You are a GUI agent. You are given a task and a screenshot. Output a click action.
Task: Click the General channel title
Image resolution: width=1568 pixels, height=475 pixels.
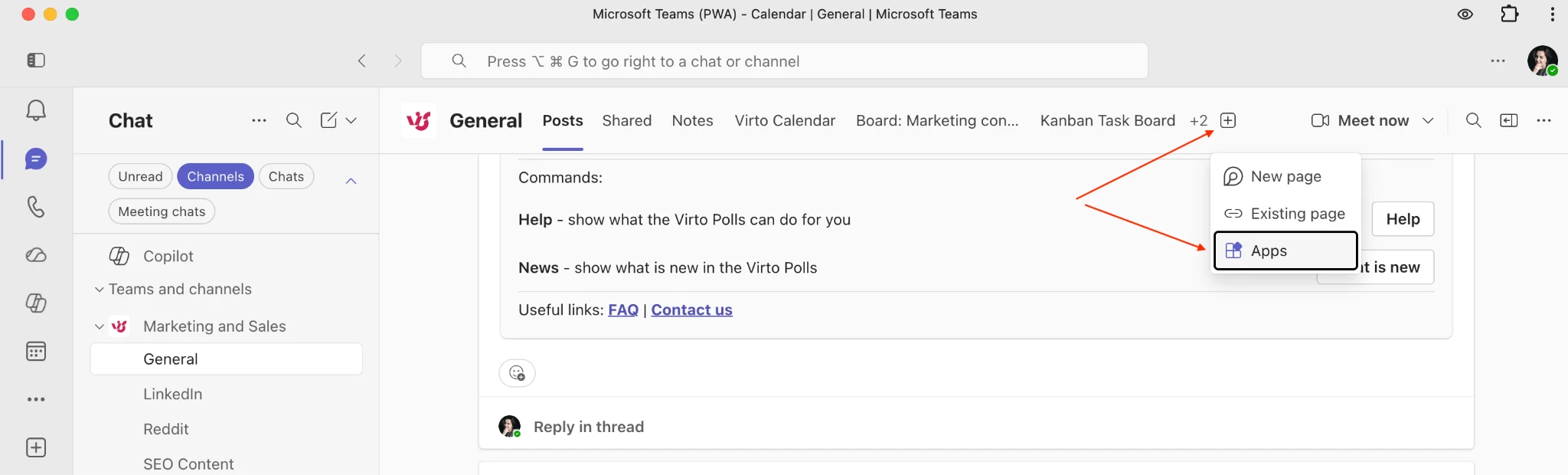(x=485, y=120)
